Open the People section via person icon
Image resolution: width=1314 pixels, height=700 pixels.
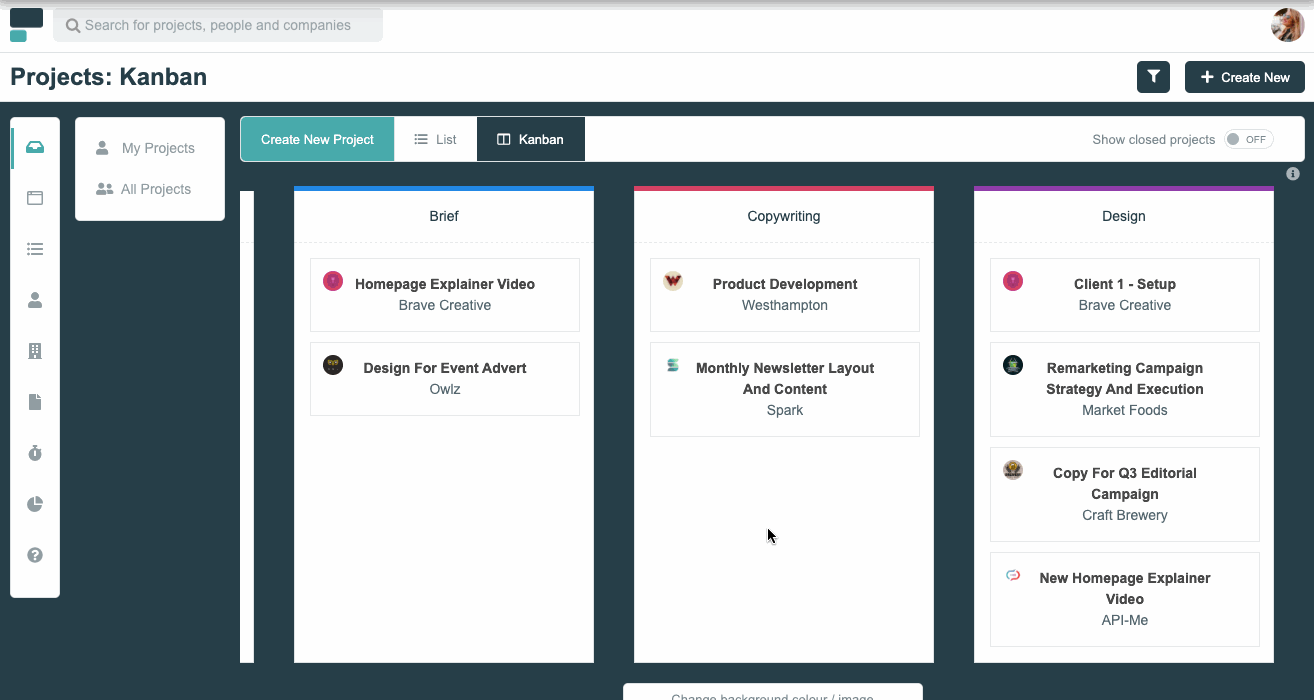[x=34, y=299]
